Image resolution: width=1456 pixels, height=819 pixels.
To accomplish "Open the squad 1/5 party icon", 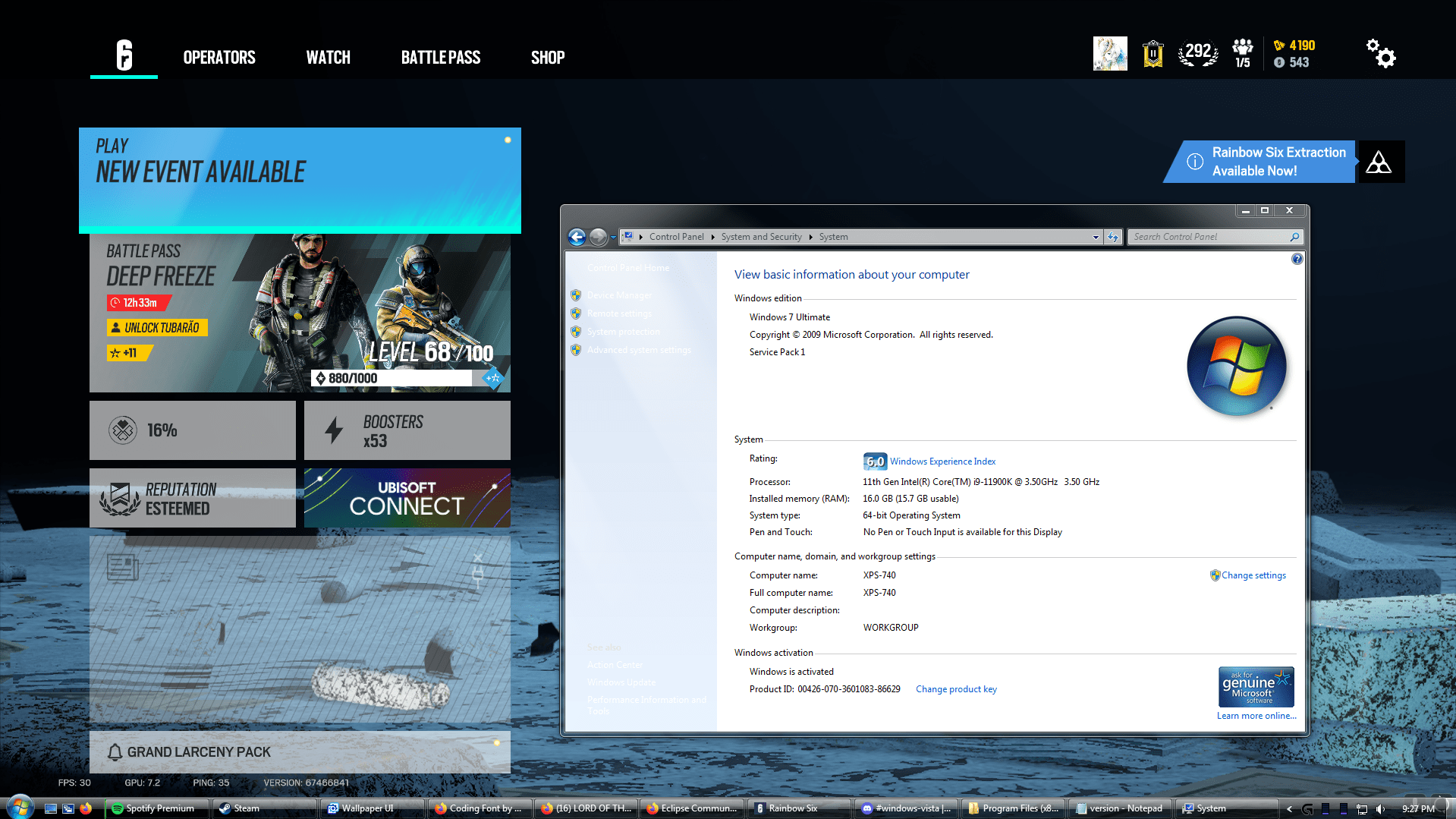I will [x=1242, y=54].
